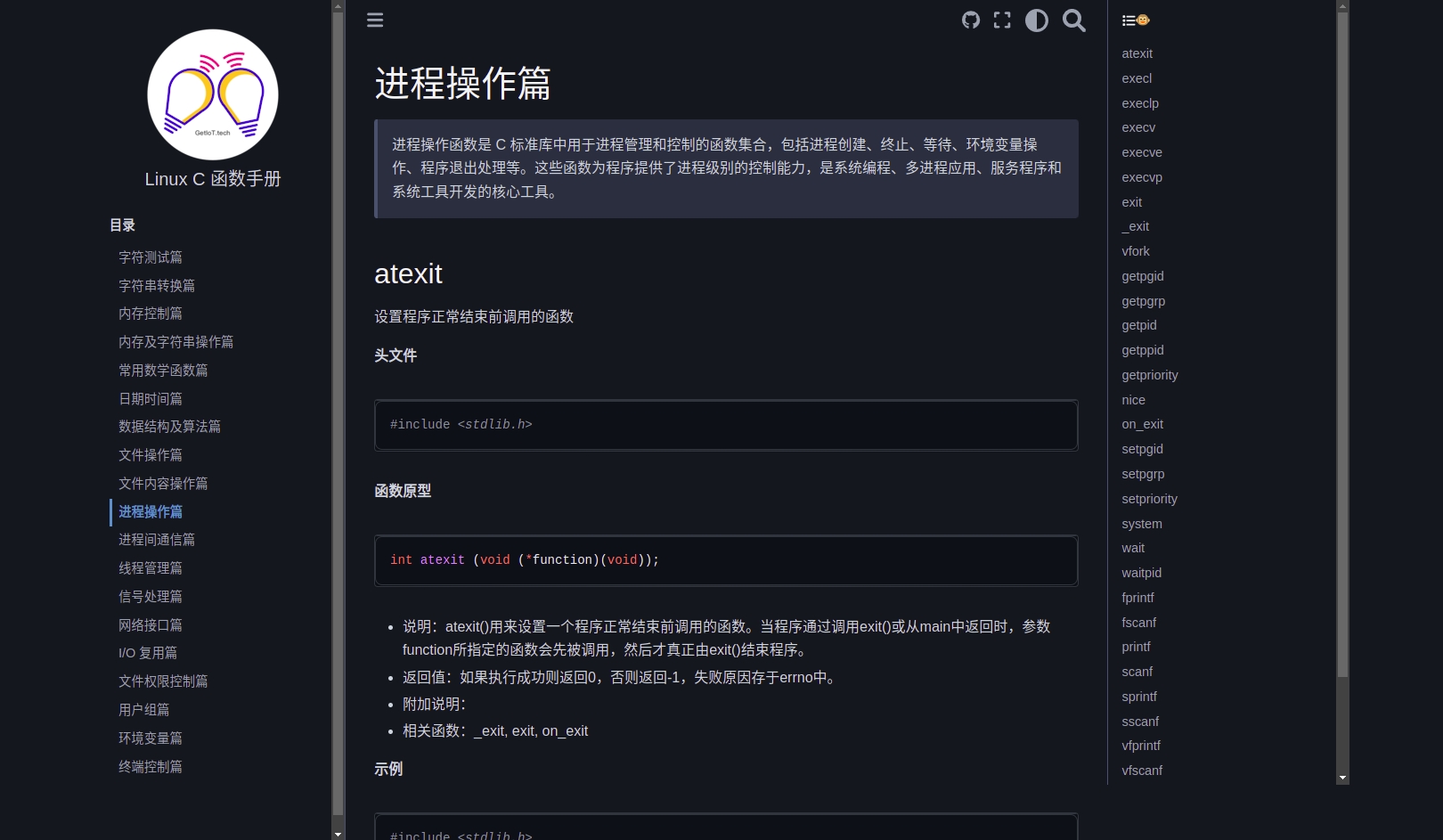
Task: Click the table of contents list icon
Action: (1135, 20)
